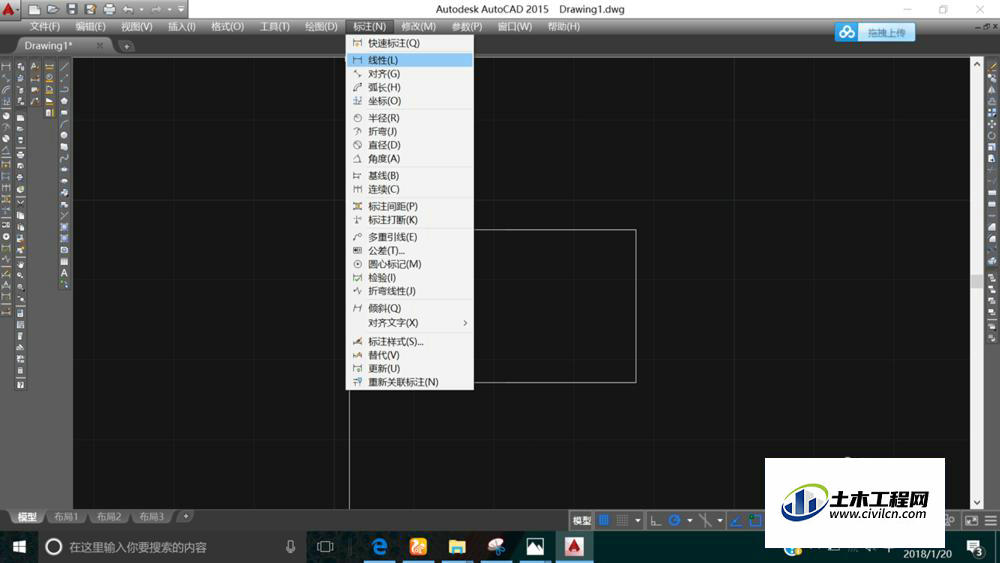Image resolution: width=1000 pixels, height=563 pixels.
Task: Switch to the 布局3 layout tab
Action: (151, 517)
